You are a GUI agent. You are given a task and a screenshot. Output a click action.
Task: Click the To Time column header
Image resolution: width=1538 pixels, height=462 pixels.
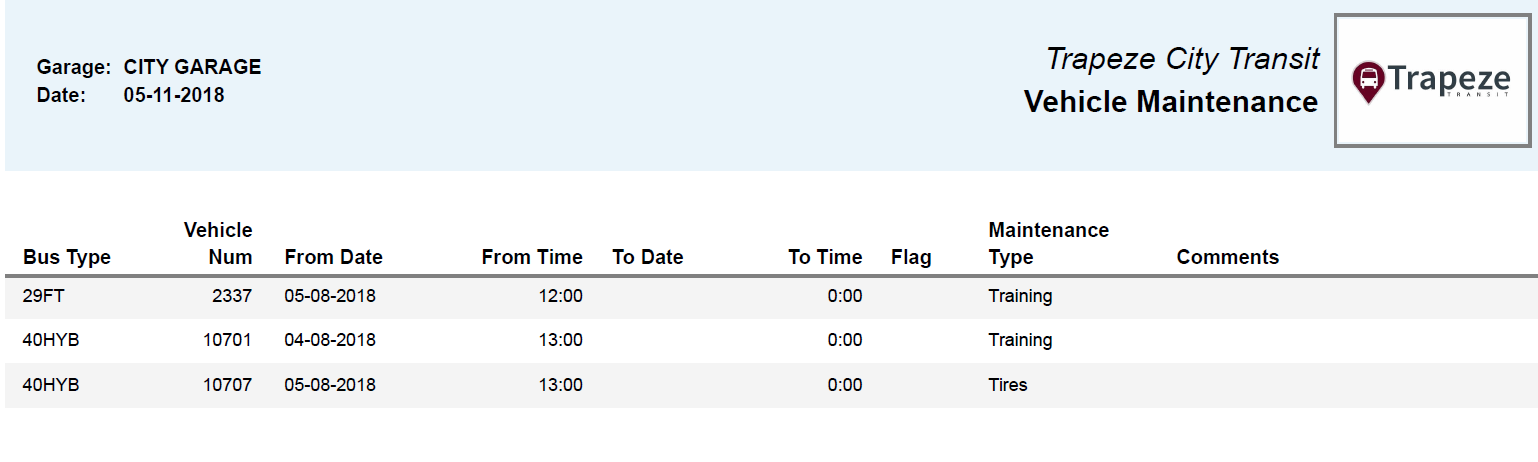click(824, 257)
